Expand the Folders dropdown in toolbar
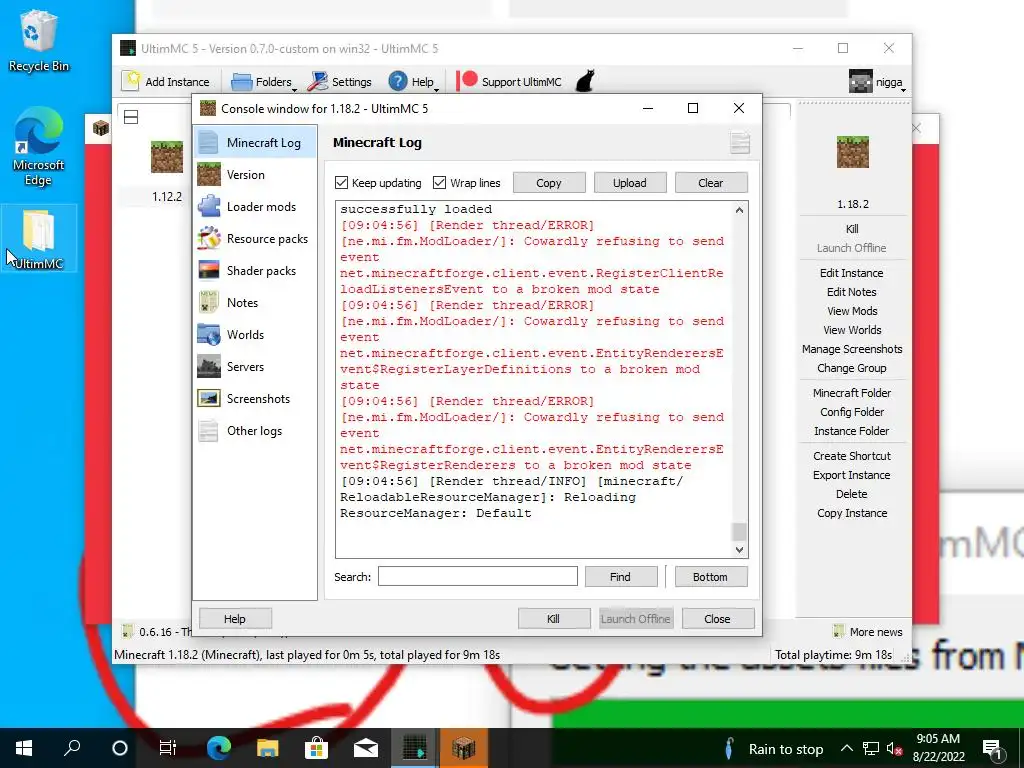 coord(263,82)
